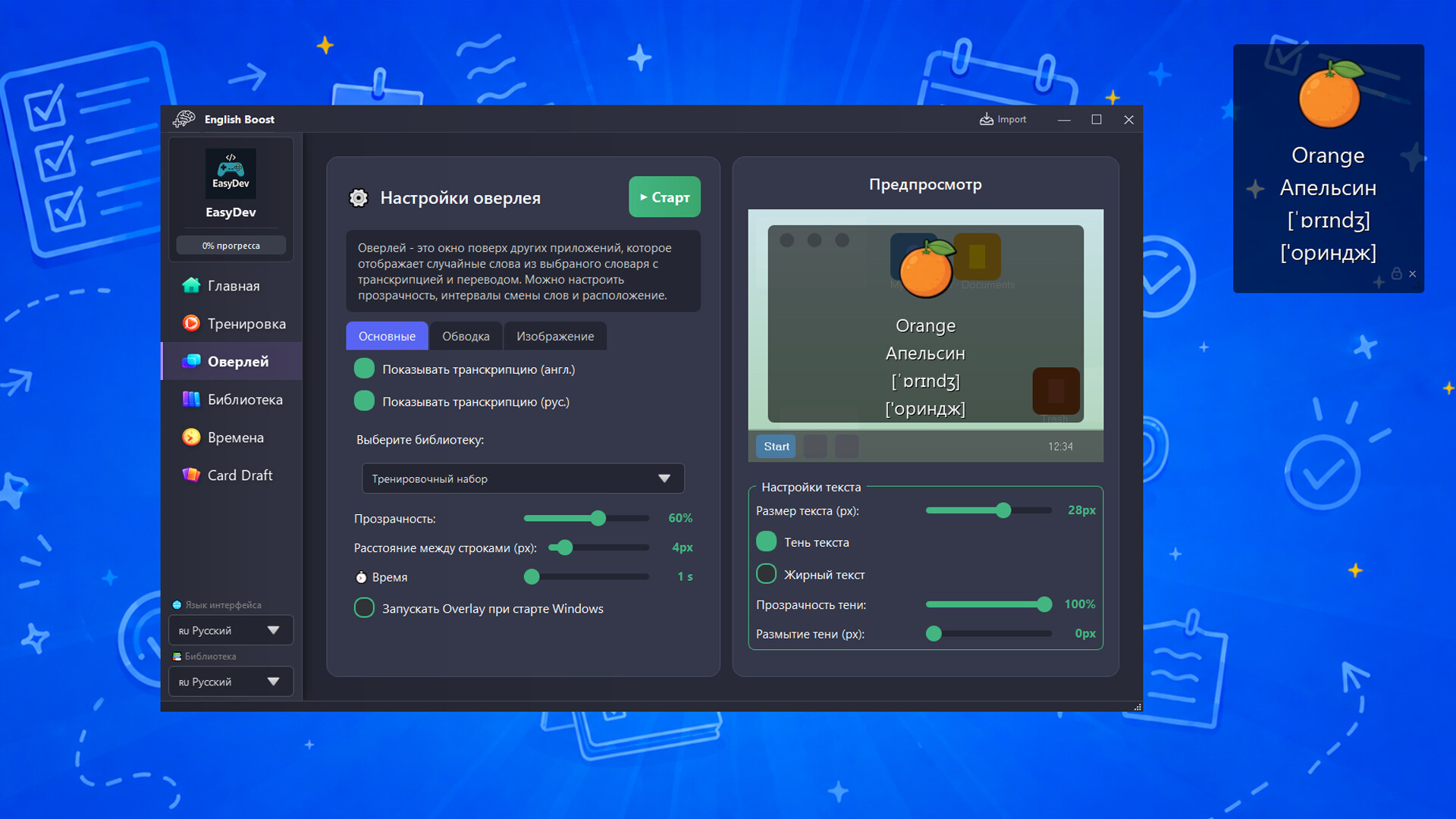
Task: Click the Прозрачность slider handle
Action: coord(598,519)
